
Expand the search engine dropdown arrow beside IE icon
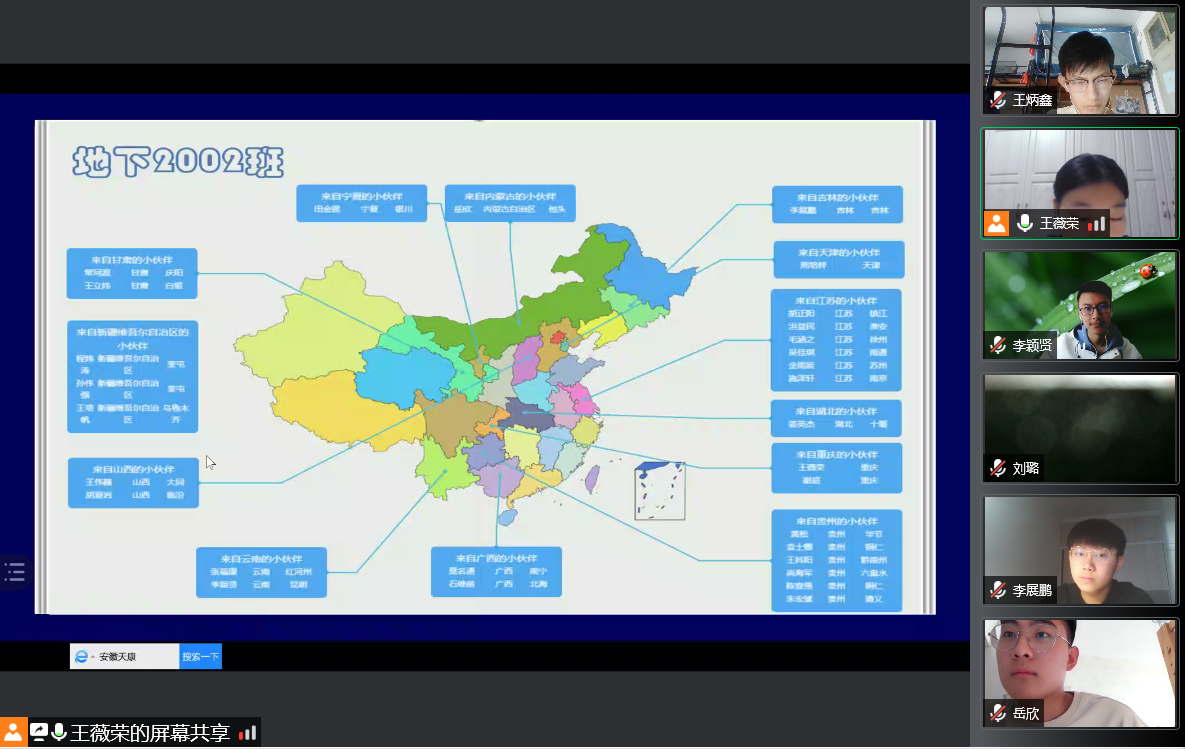pos(92,657)
